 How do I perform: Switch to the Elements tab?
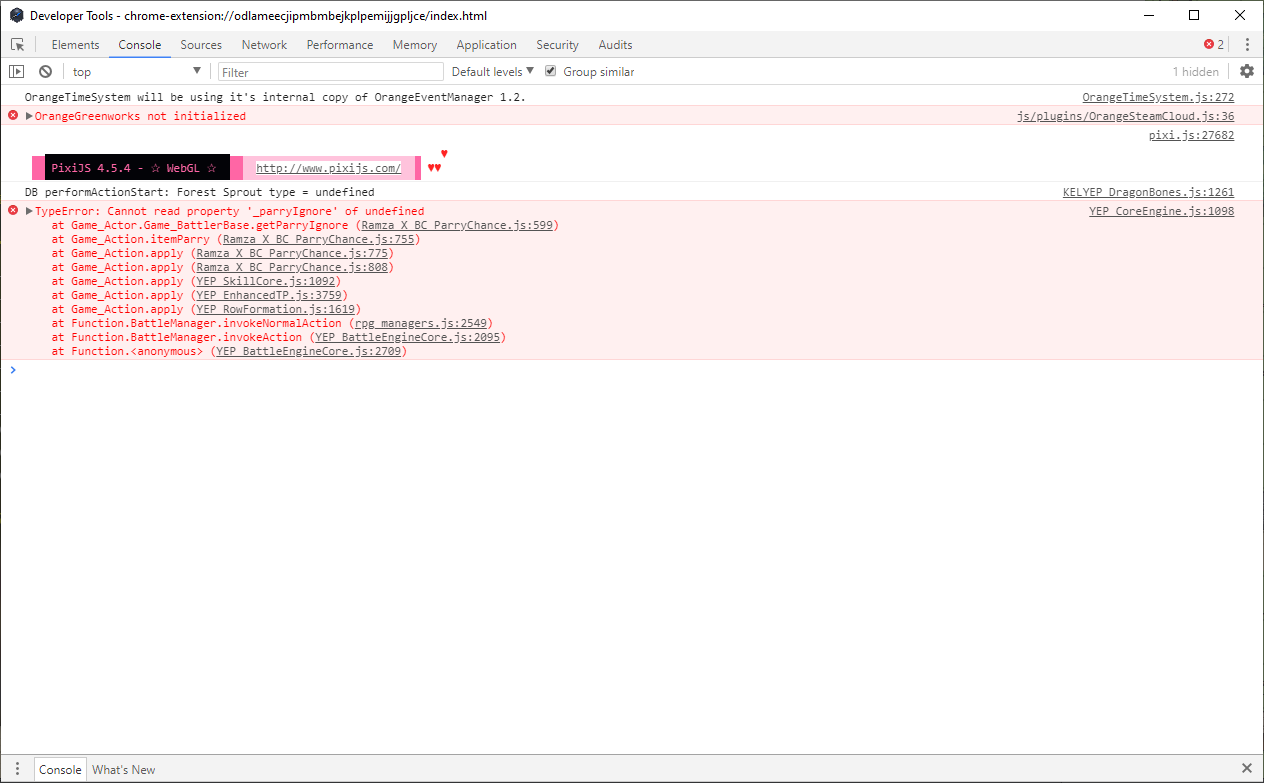point(75,45)
